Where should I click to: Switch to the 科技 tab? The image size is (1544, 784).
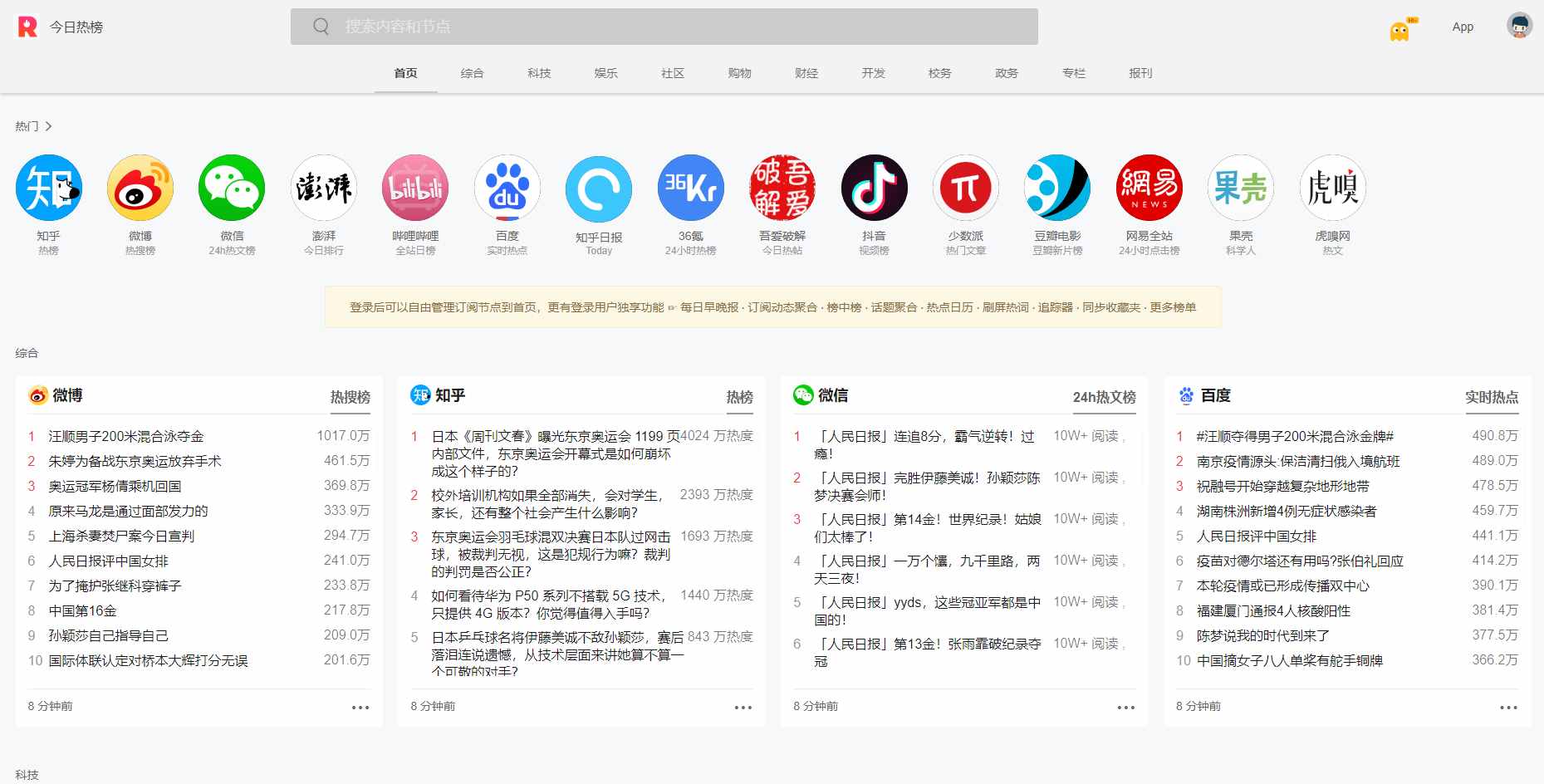click(x=539, y=73)
